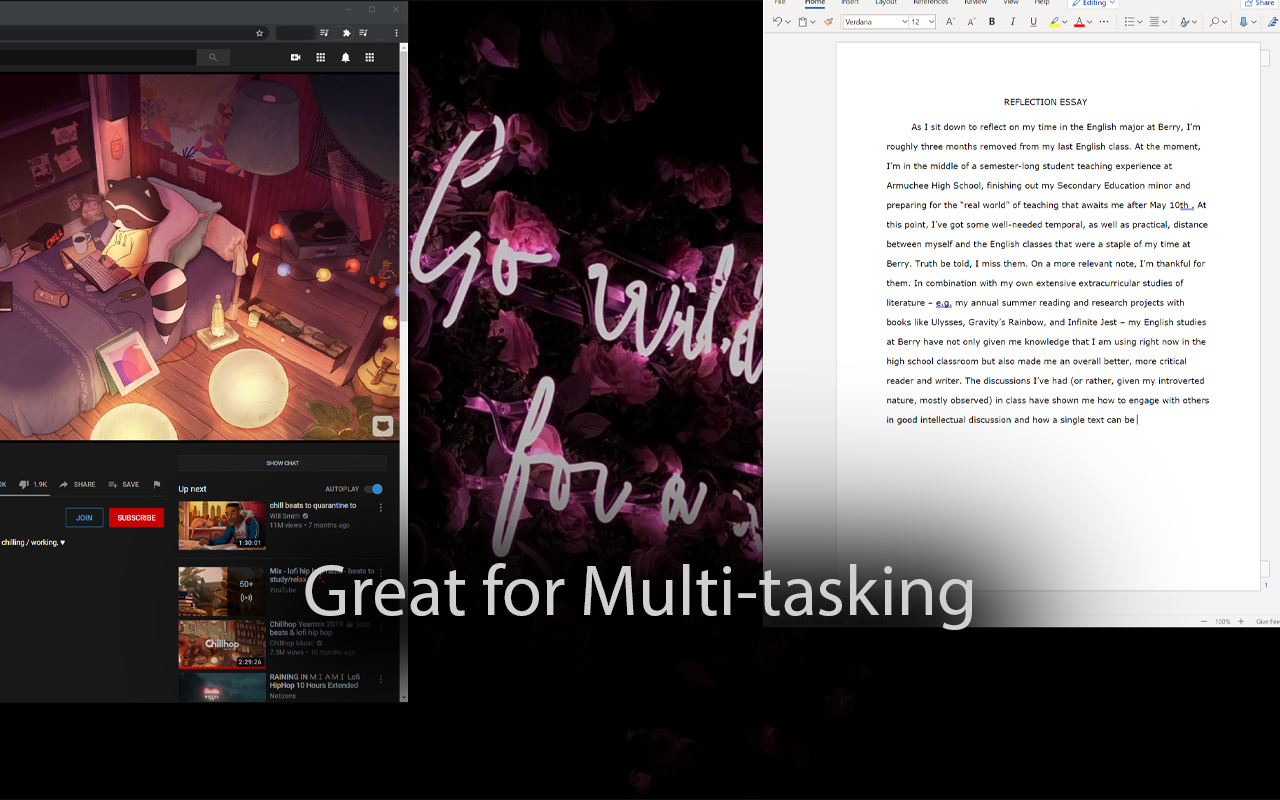
Task: Open the Review ribbon tab
Action: click(975, 3)
